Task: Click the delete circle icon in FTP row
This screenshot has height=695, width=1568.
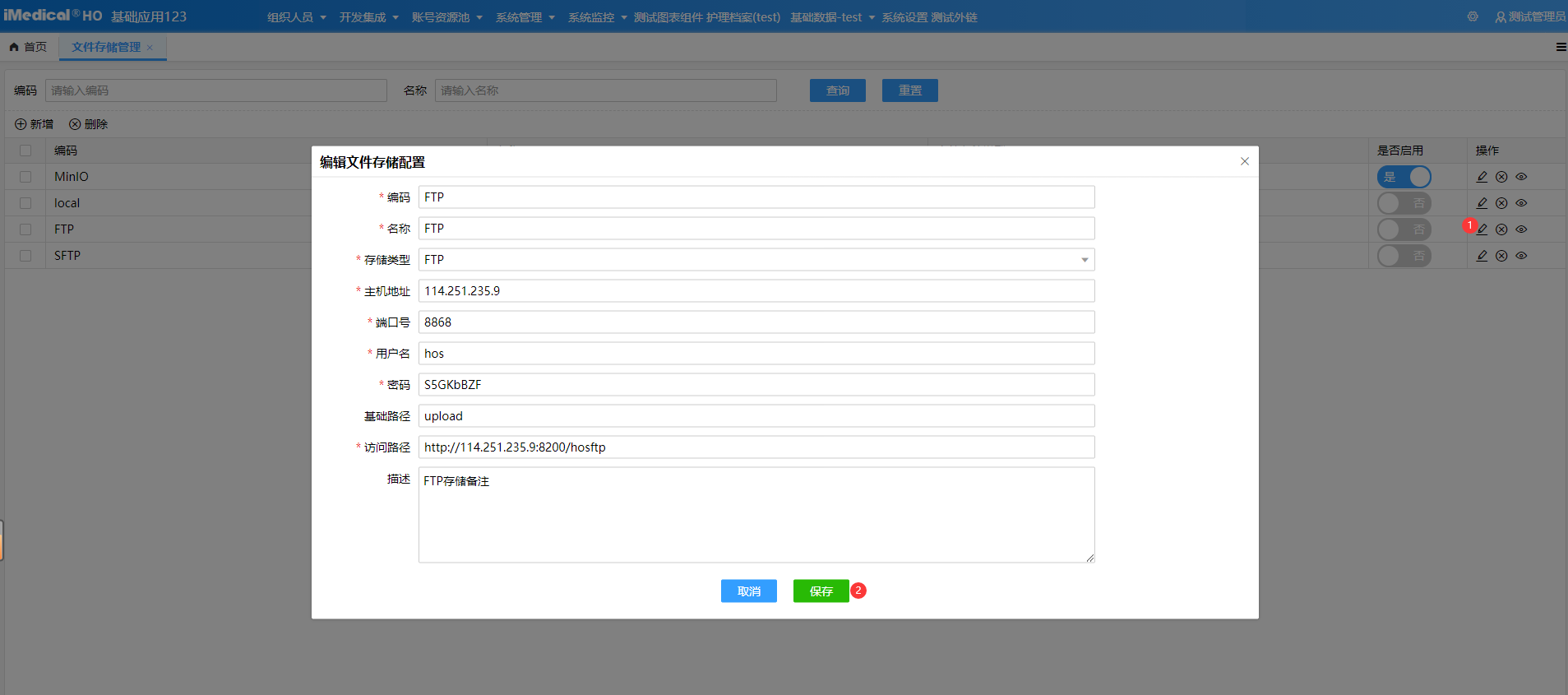Action: (x=1501, y=229)
